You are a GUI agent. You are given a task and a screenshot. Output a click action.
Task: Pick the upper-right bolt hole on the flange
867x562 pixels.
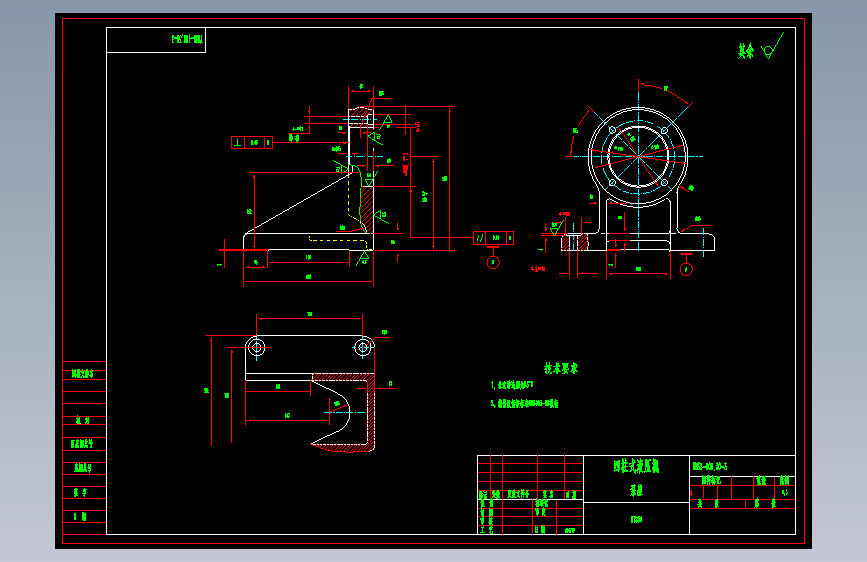pyautogui.click(x=665, y=130)
